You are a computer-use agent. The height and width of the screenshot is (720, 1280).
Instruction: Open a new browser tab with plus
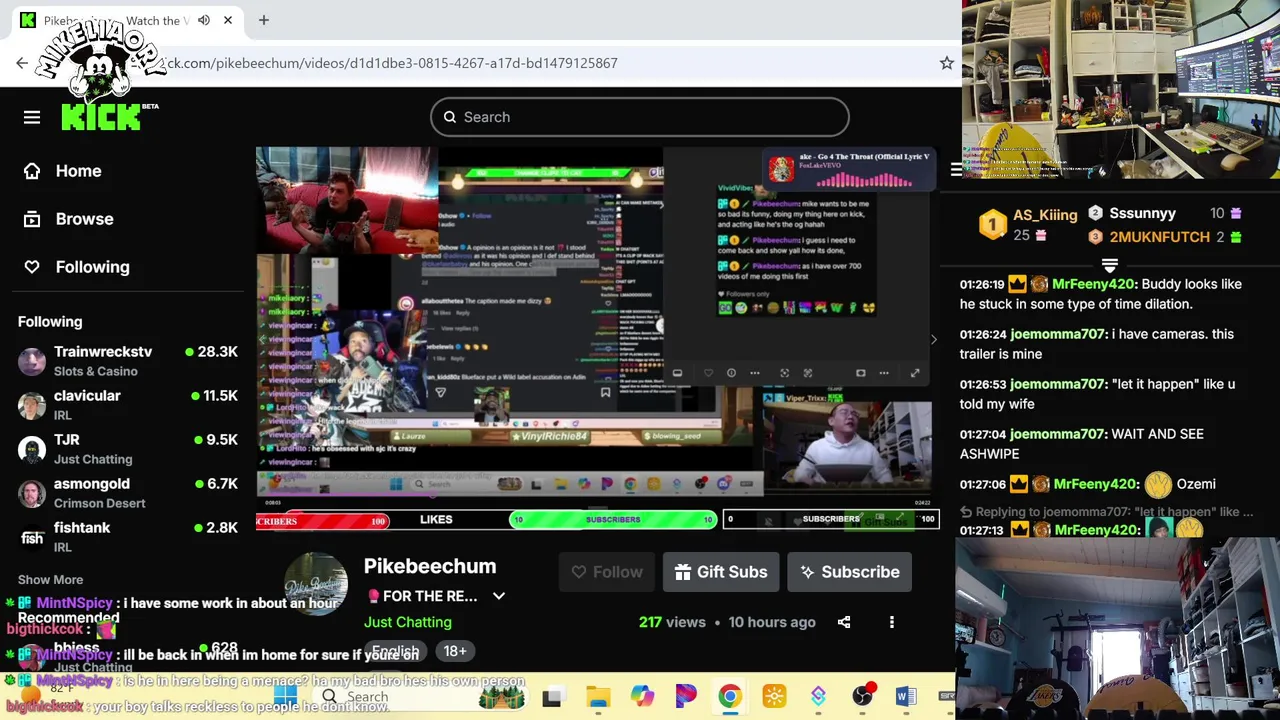pyautogui.click(x=264, y=20)
